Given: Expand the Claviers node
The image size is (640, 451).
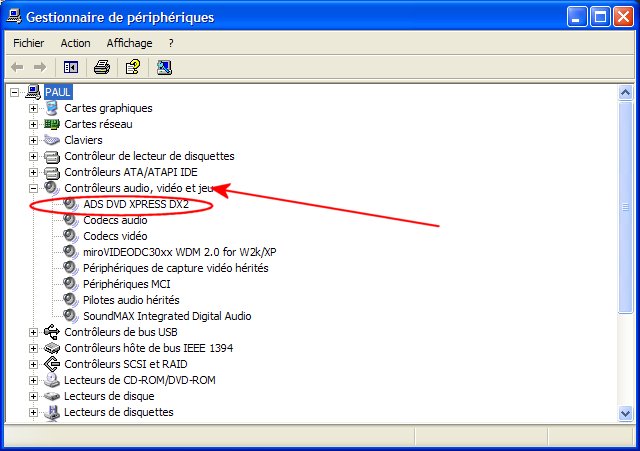Looking at the screenshot, I should tap(33, 140).
